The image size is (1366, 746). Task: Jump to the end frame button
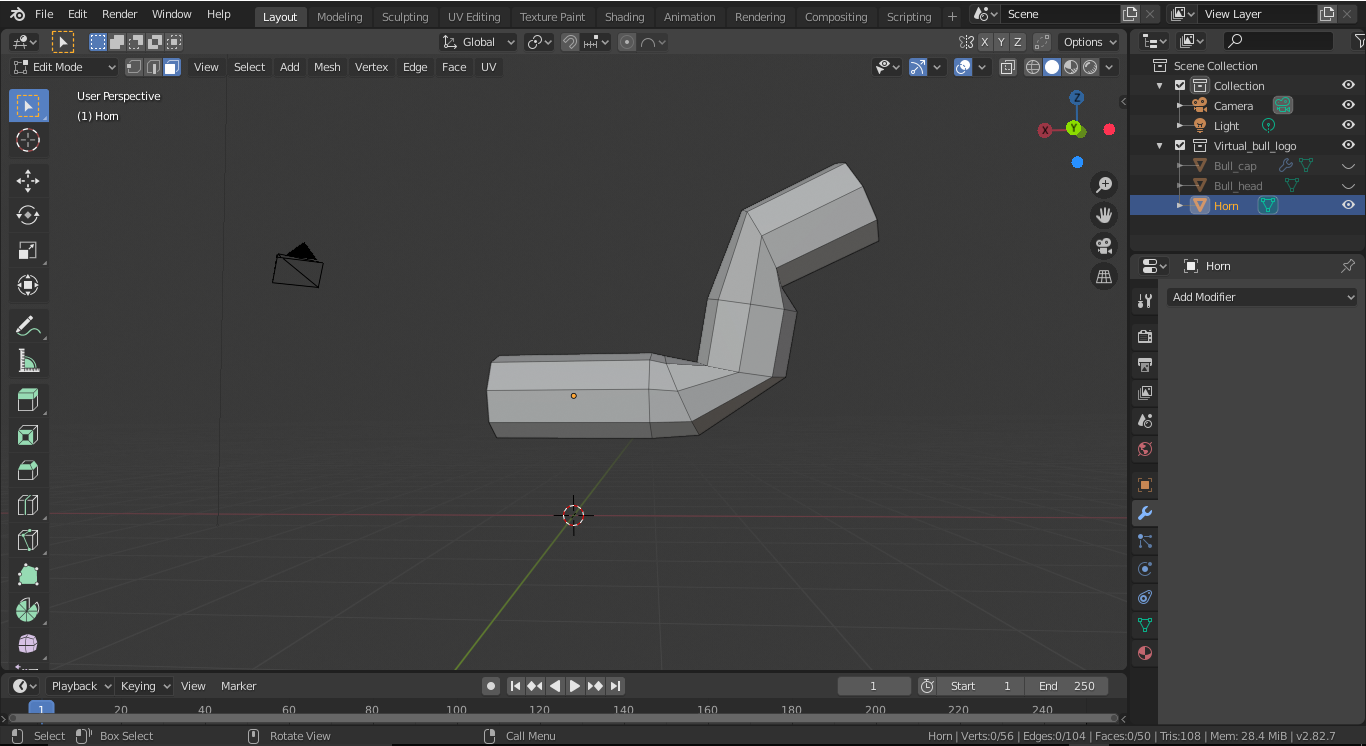(x=616, y=686)
